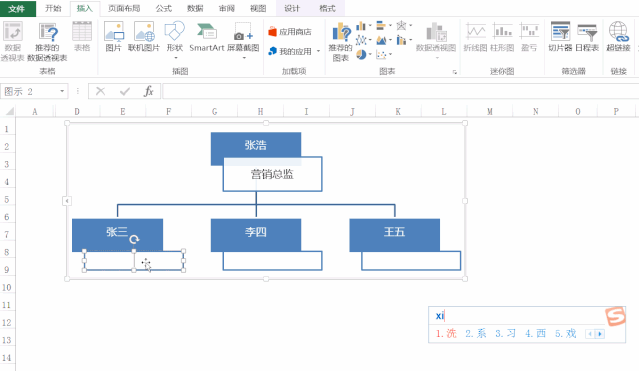Viewport: 639px width, 371px height.
Task: Switch to the Home tab
Action: [53, 9]
